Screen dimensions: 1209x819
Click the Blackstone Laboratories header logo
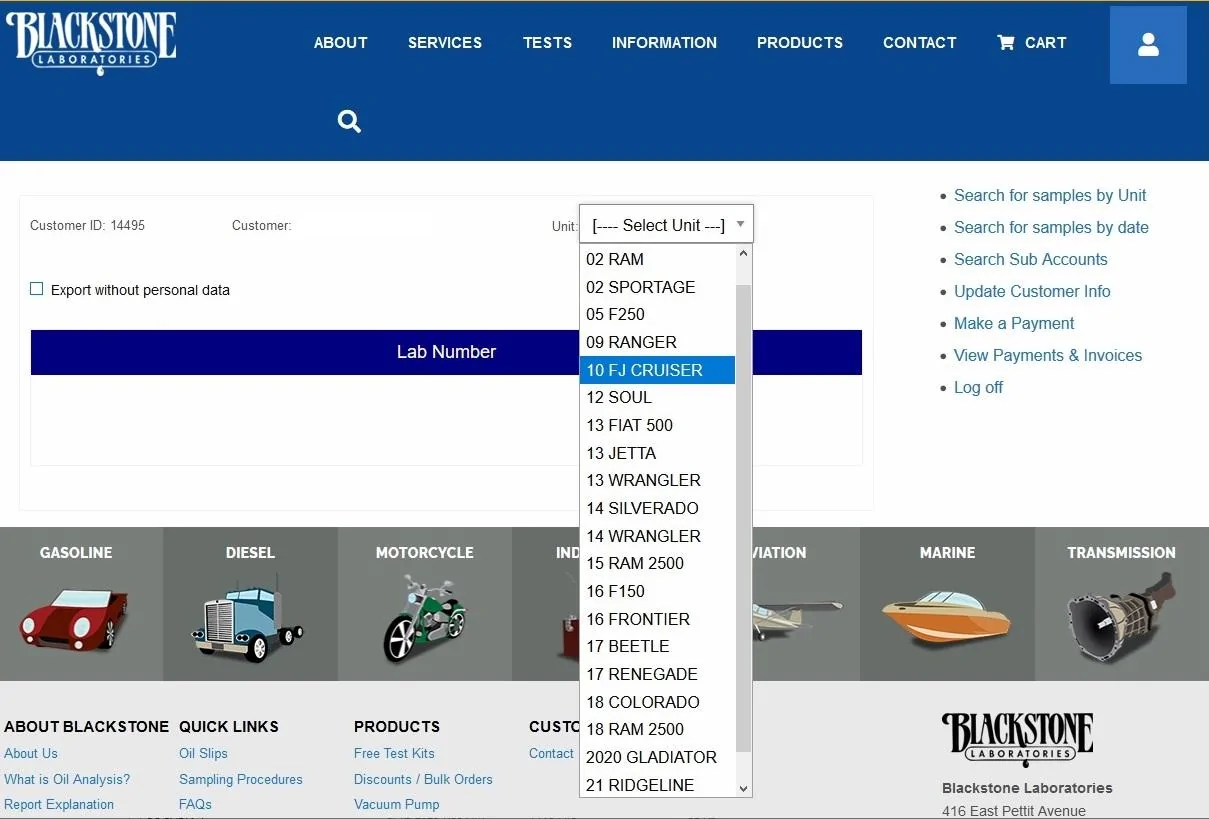tap(91, 42)
